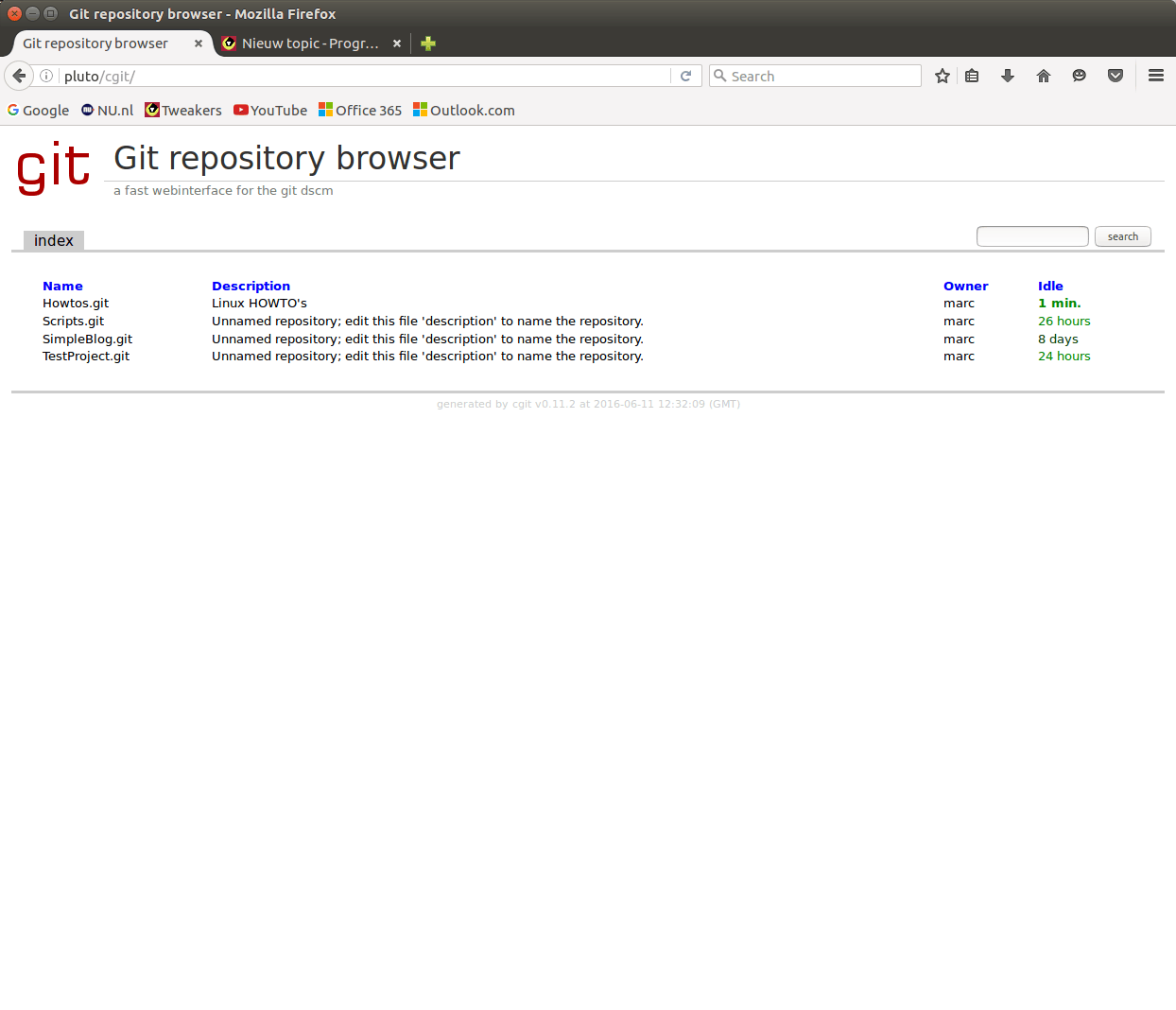Click owner marc in Scripts.git row
Viewport: 1176px width, 1010px height.
(x=959, y=322)
